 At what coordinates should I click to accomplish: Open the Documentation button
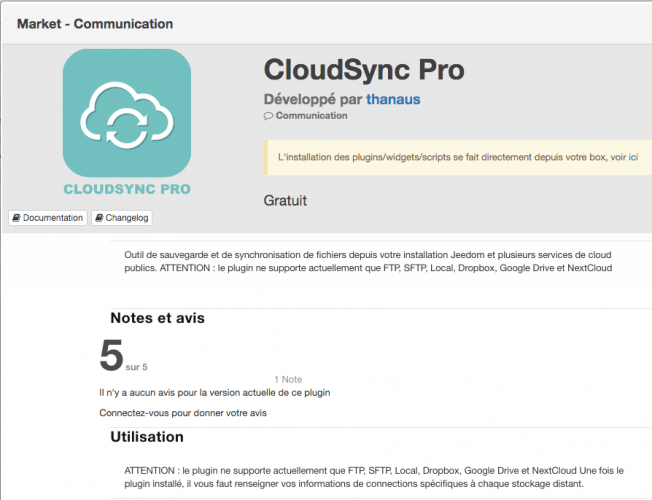pyautogui.click(x=48, y=218)
